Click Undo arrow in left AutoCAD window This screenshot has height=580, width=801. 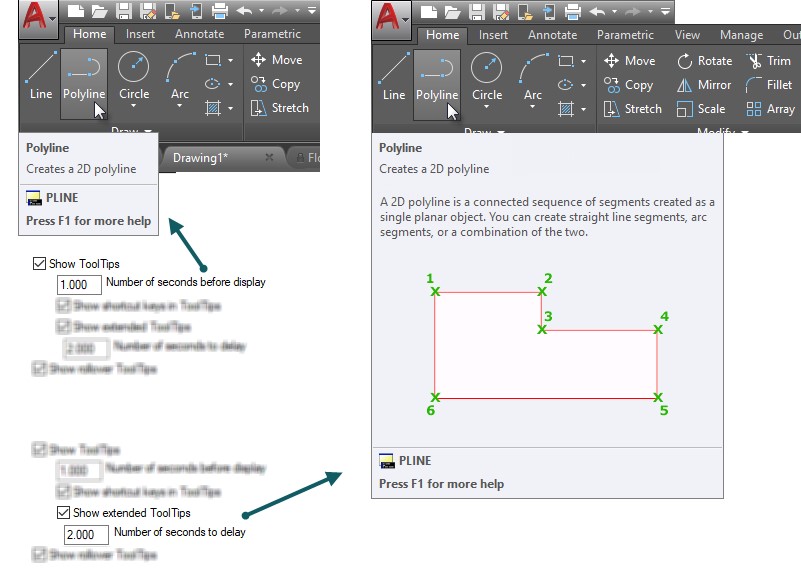click(x=245, y=11)
